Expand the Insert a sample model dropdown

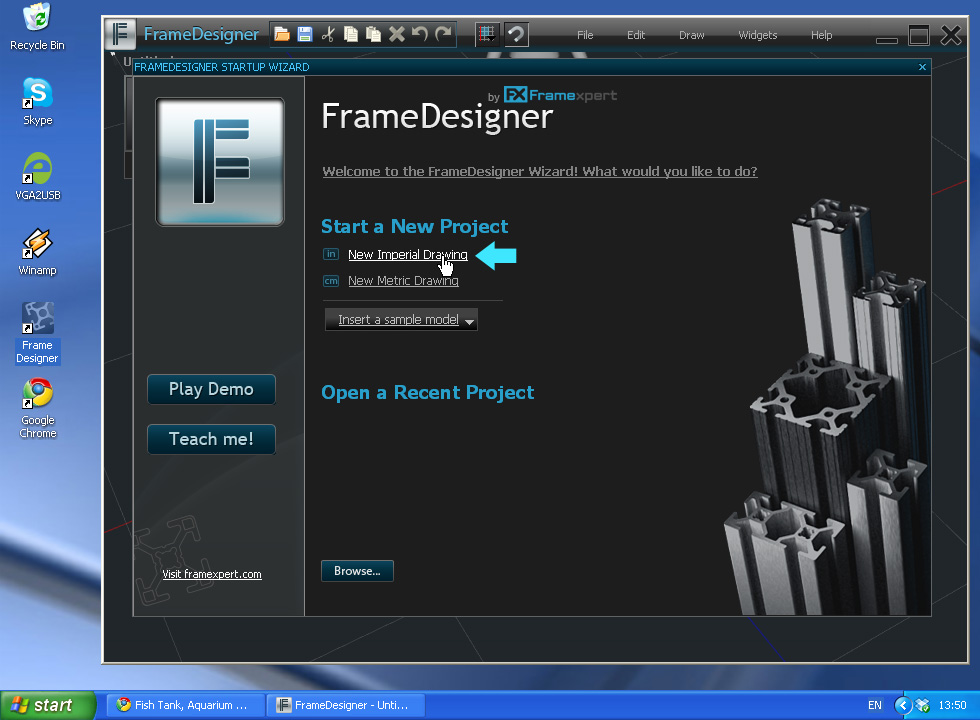(401, 319)
